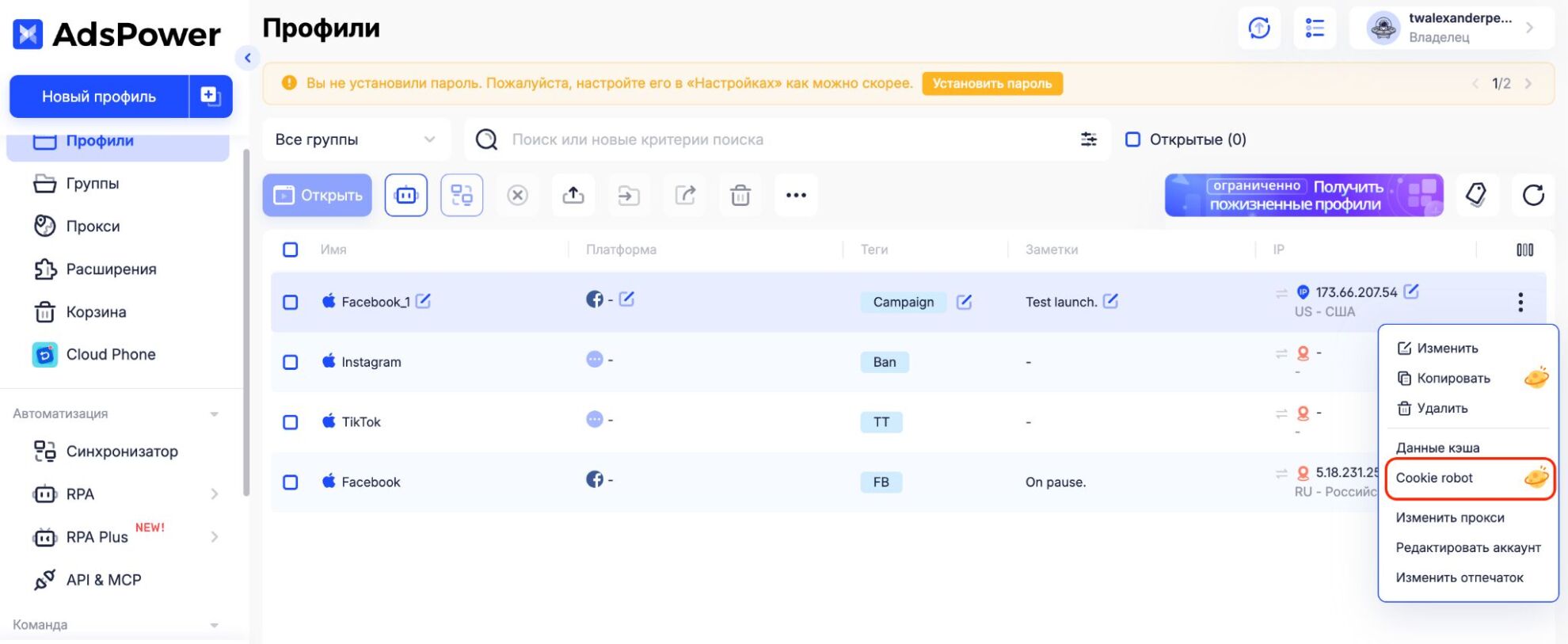The width and height of the screenshot is (1568, 644).
Task: Go to next notification banner page
Action: 1528,83
